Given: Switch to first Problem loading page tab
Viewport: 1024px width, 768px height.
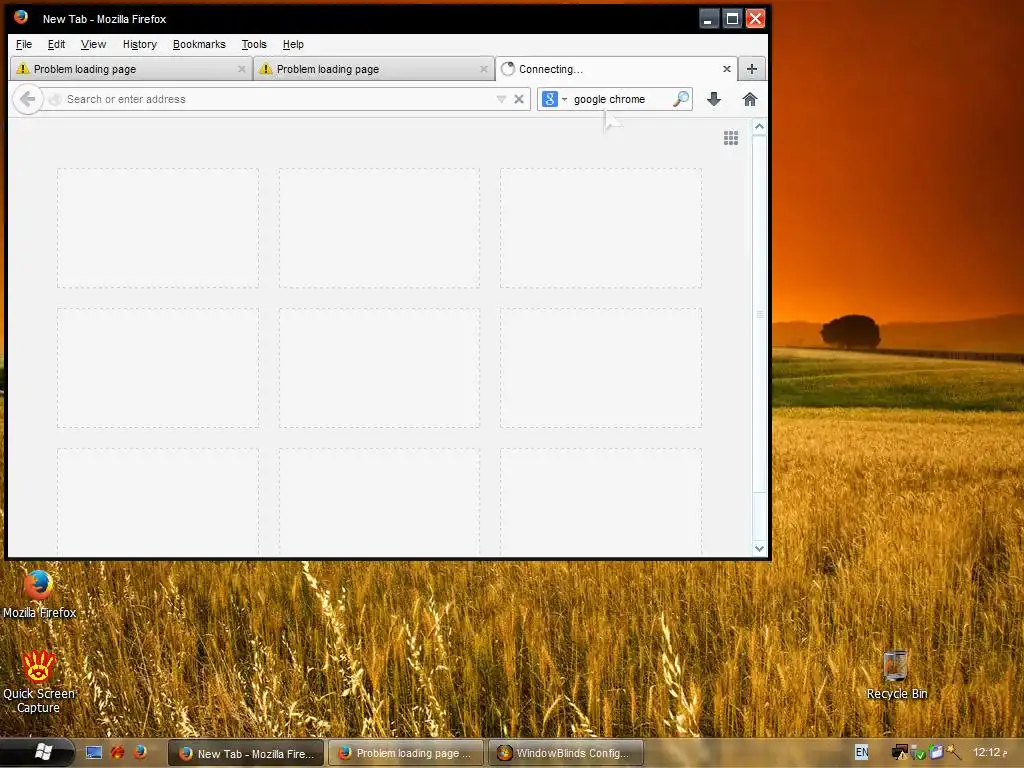Looking at the screenshot, I should point(131,69).
